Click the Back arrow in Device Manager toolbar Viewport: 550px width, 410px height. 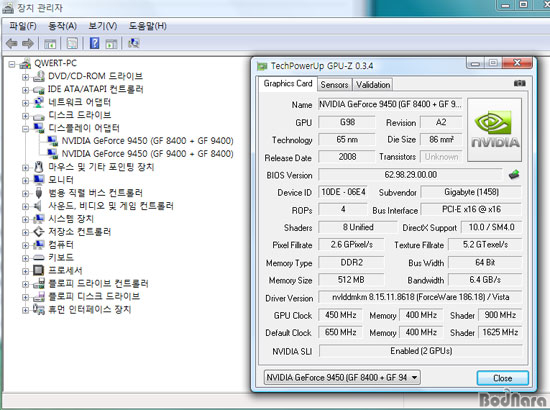coord(12,43)
